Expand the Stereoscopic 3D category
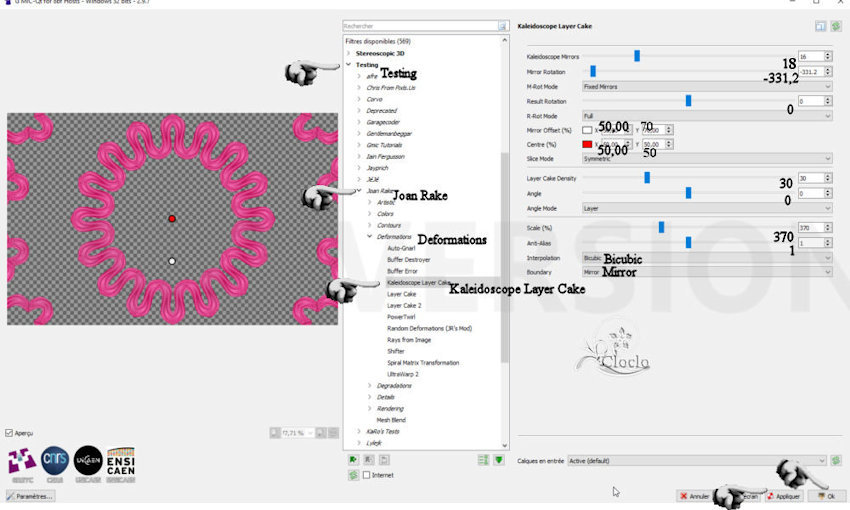 [349, 52]
